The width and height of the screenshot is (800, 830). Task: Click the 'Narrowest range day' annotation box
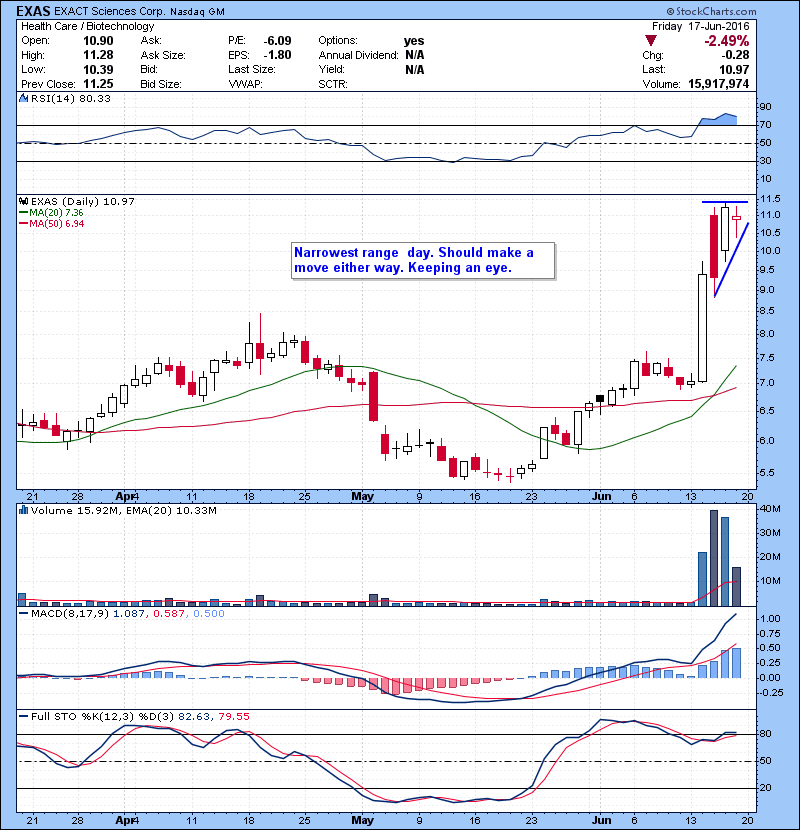tap(423, 260)
